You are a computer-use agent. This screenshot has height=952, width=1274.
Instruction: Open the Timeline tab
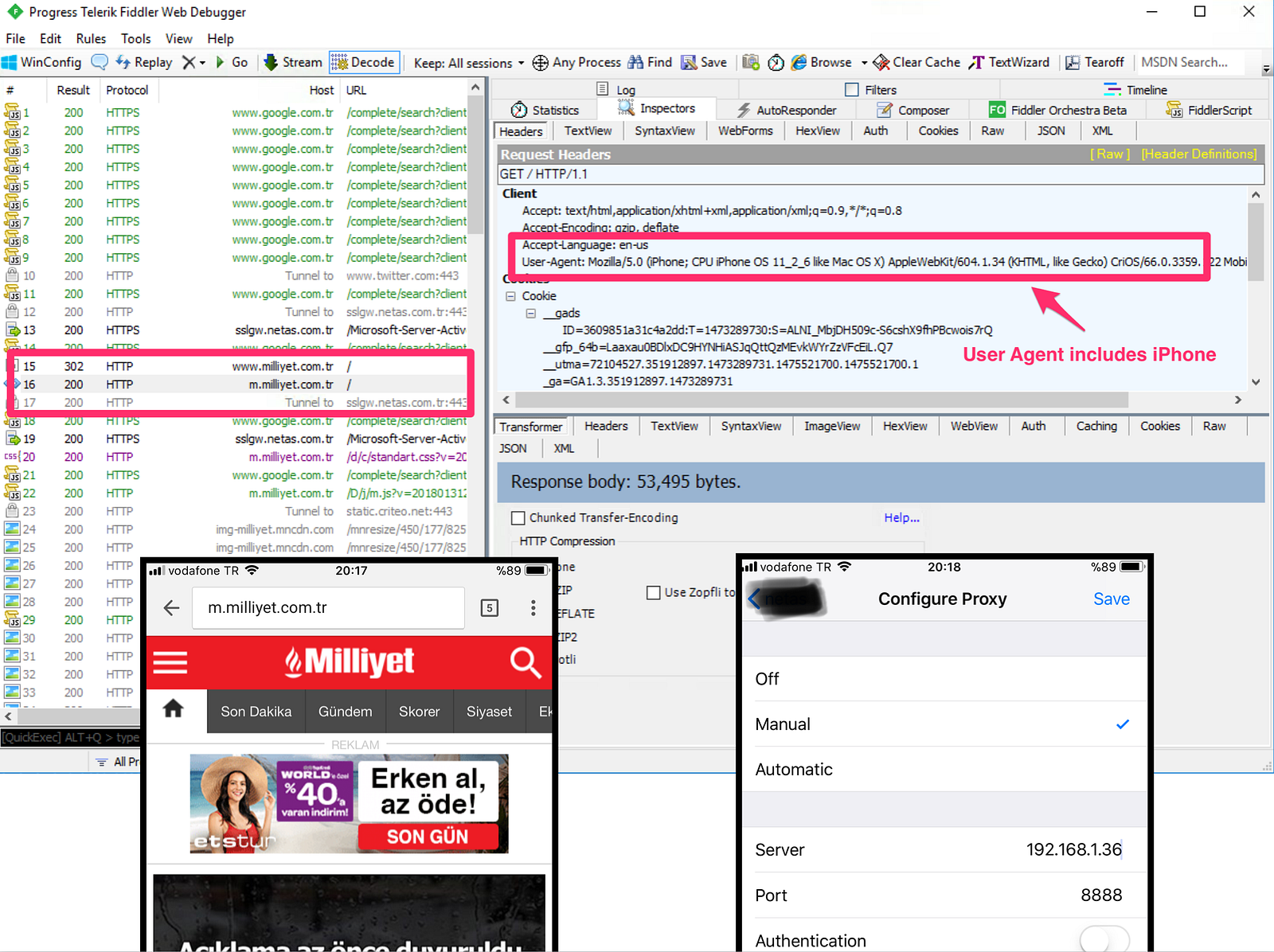click(x=1135, y=90)
